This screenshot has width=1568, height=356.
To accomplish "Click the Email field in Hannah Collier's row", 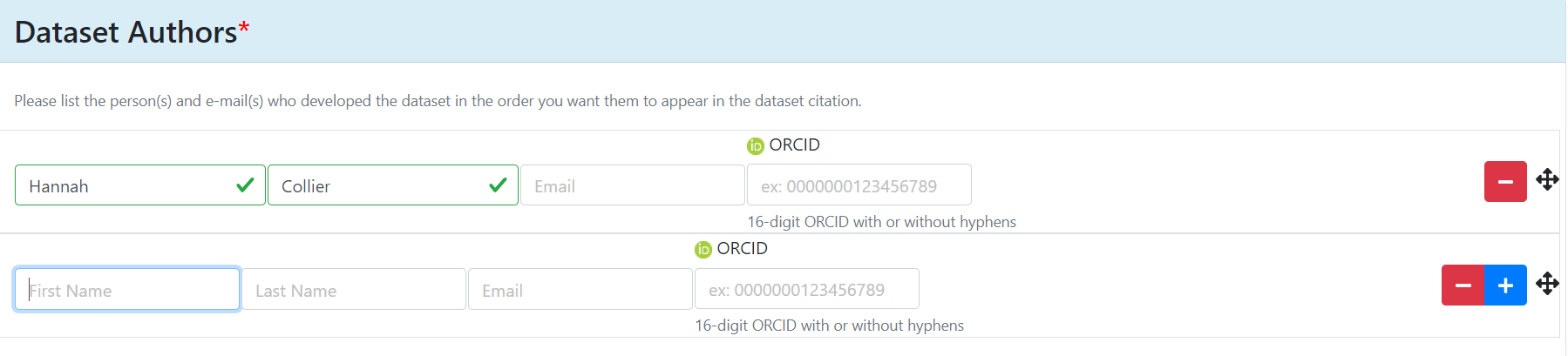I will coord(632,186).
